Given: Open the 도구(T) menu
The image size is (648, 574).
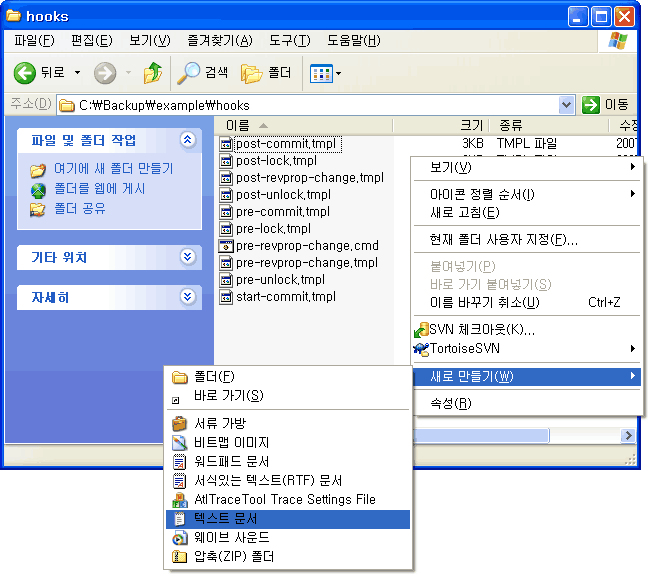Looking at the screenshot, I should pos(290,40).
